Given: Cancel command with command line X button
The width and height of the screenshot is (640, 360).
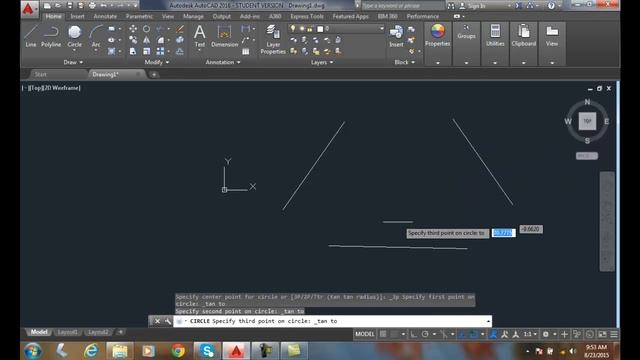Looking at the screenshot, I should [157, 321].
